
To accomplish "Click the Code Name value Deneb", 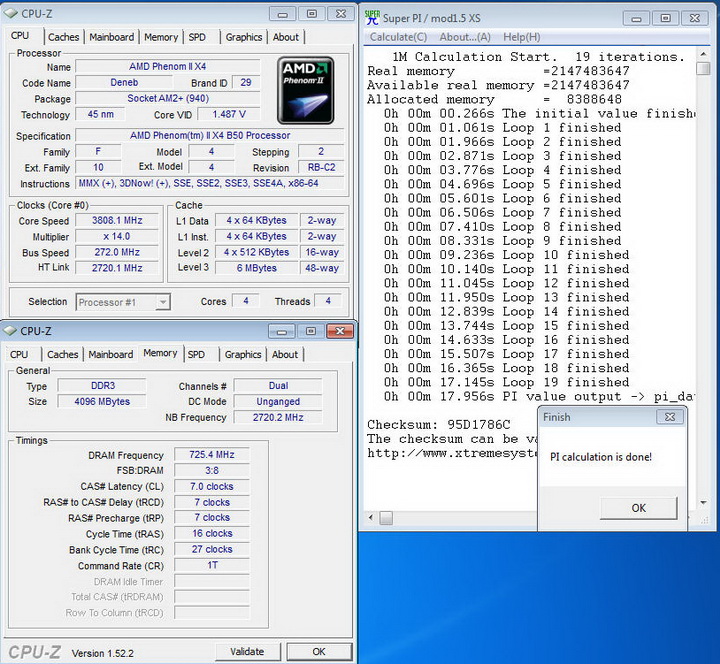I will pyautogui.click(x=124, y=83).
